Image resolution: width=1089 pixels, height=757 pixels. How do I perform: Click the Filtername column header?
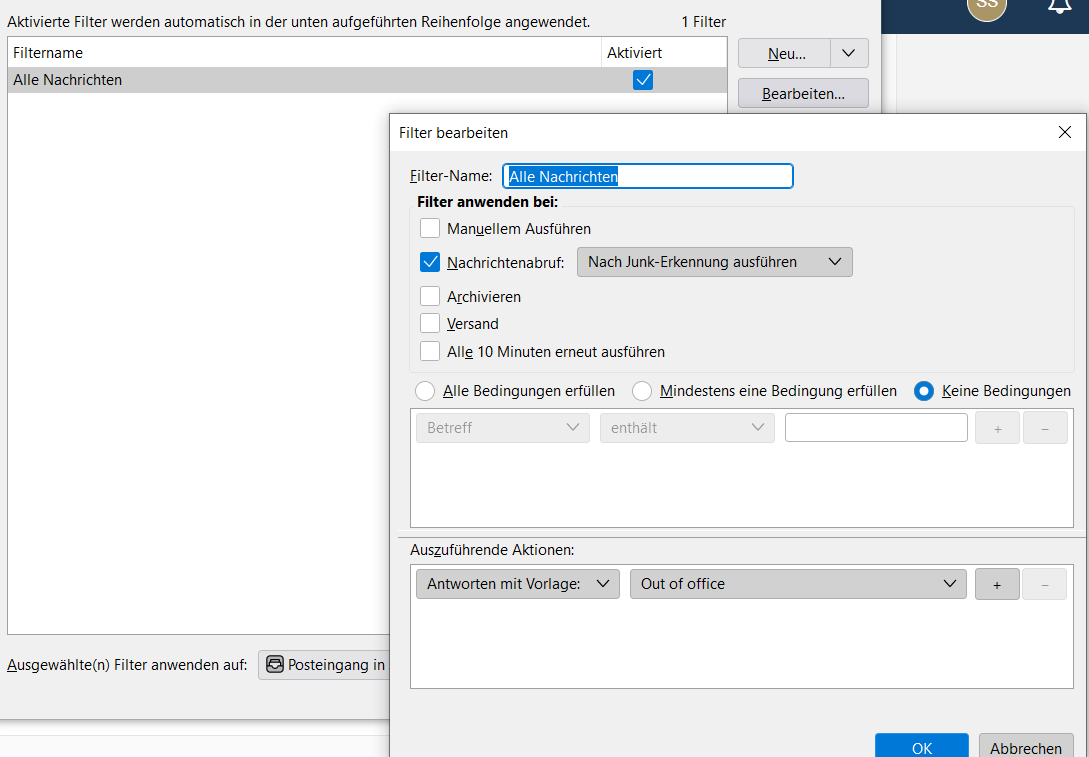click(304, 53)
